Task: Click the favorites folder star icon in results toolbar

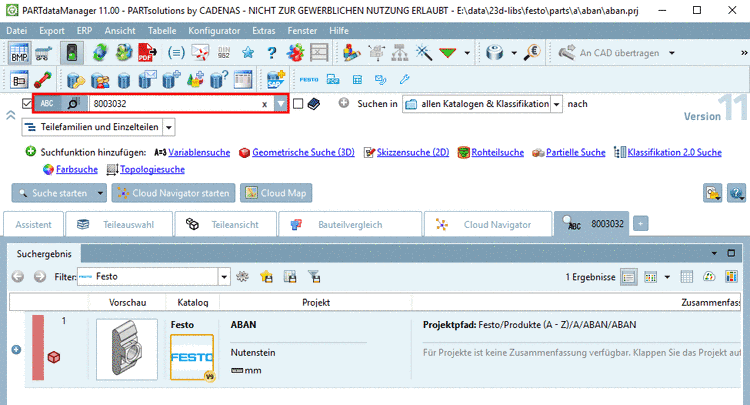Action: pyautogui.click(x=266, y=276)
